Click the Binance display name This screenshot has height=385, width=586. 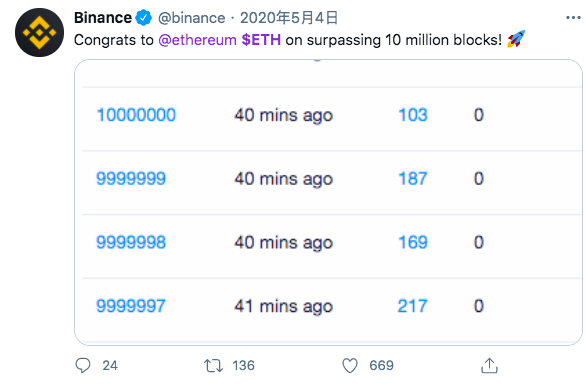(x=103, y=18)
